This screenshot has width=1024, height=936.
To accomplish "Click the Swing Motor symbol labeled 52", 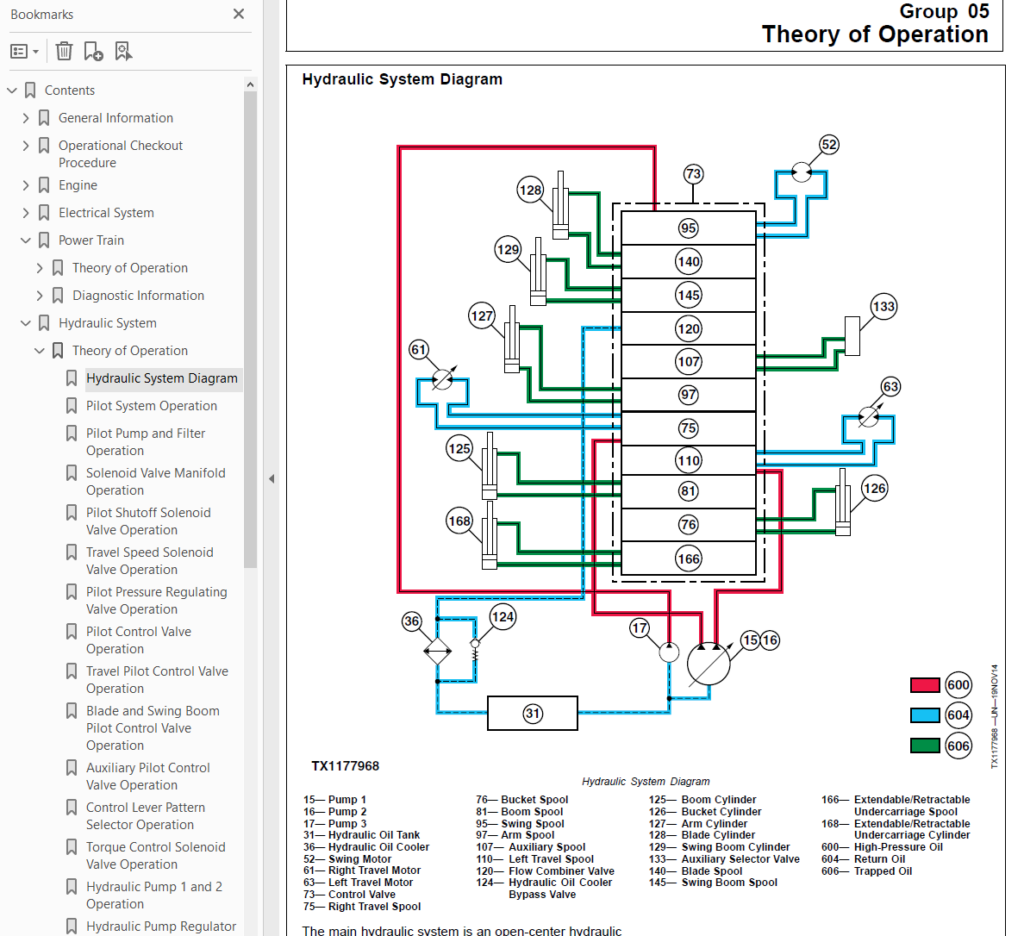I will click(x=801, y=172).
